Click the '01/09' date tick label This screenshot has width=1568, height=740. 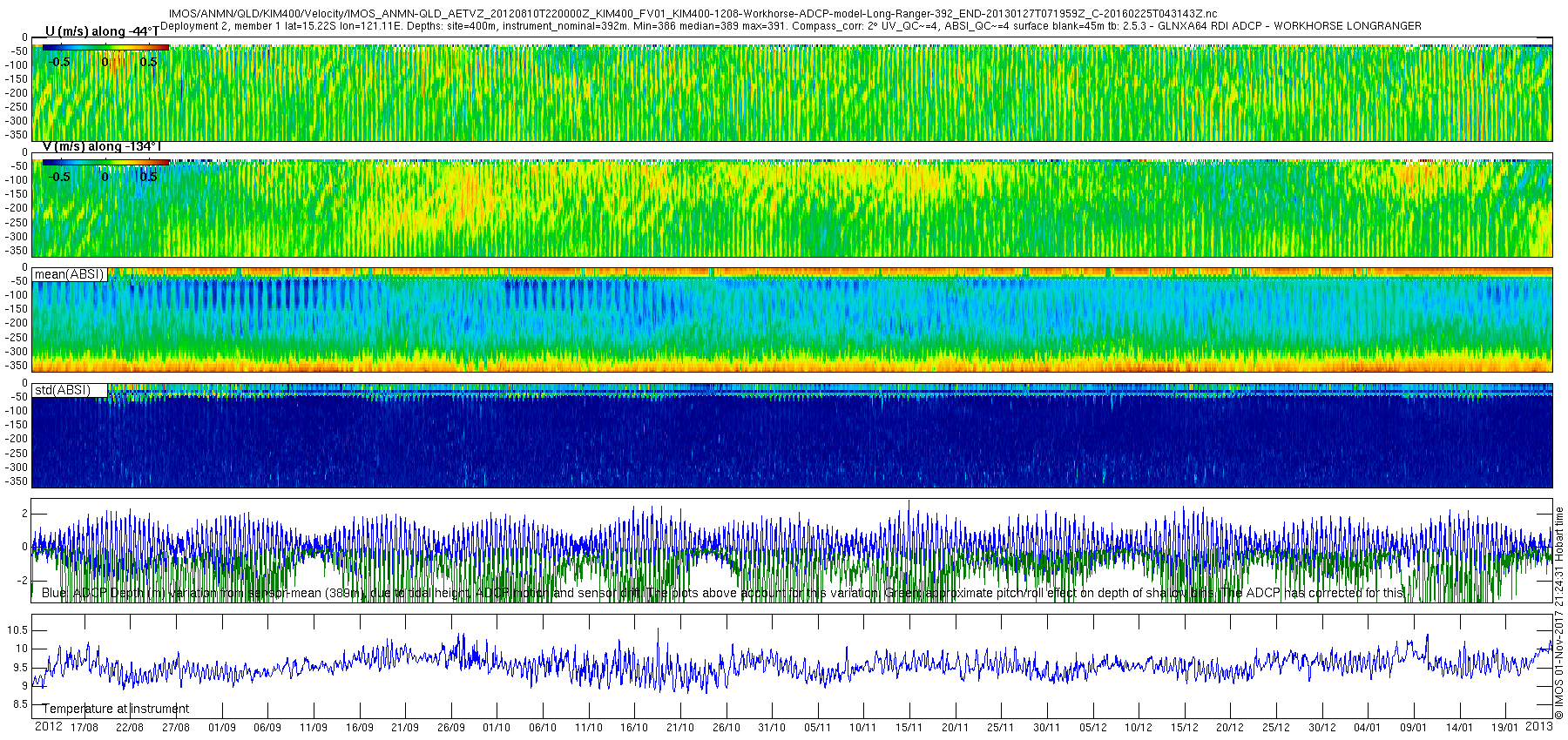click(222, 728)
